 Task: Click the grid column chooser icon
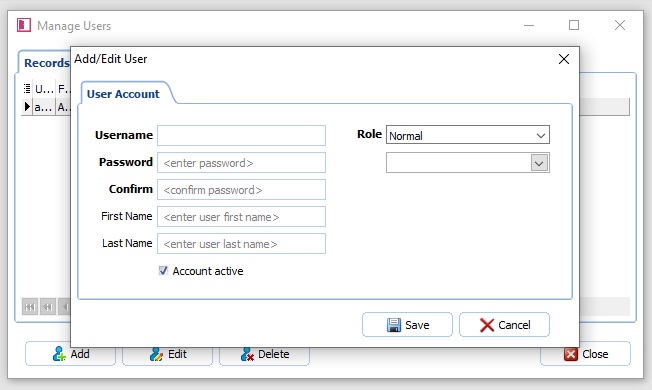click(27, 88)
